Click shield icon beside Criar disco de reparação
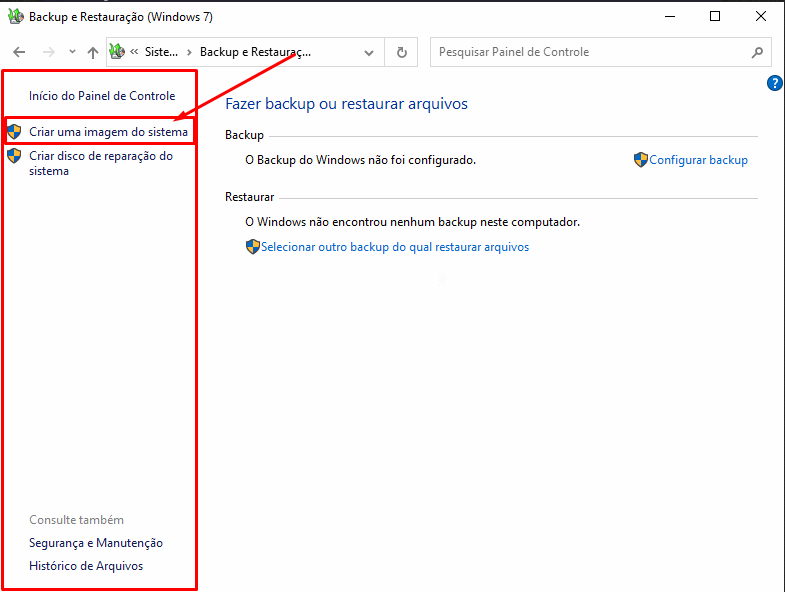Image resolution: width=785 pixels, height=592 pixels. coord(14,156)
